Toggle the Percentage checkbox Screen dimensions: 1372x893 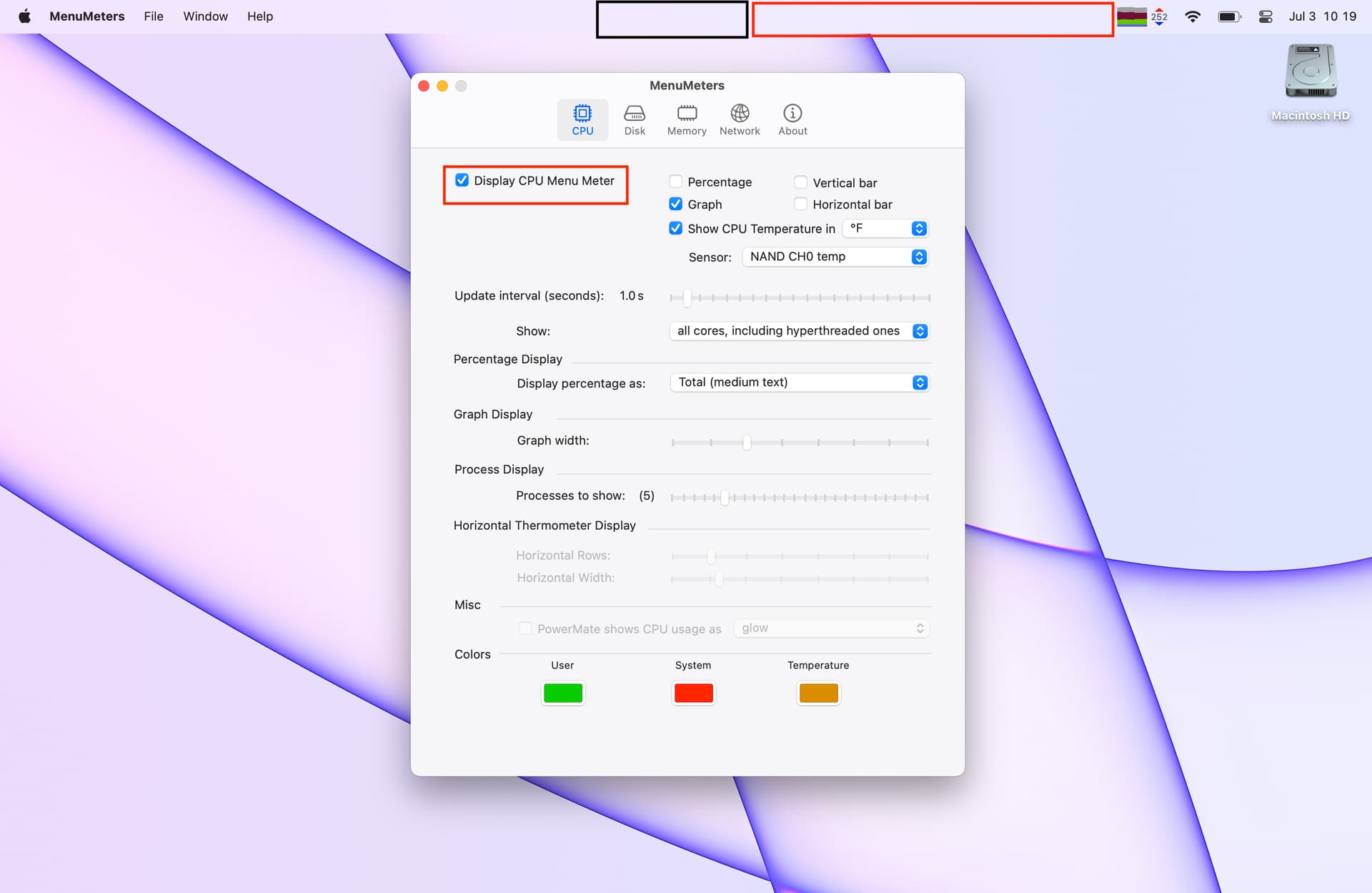tap(675, 182)
